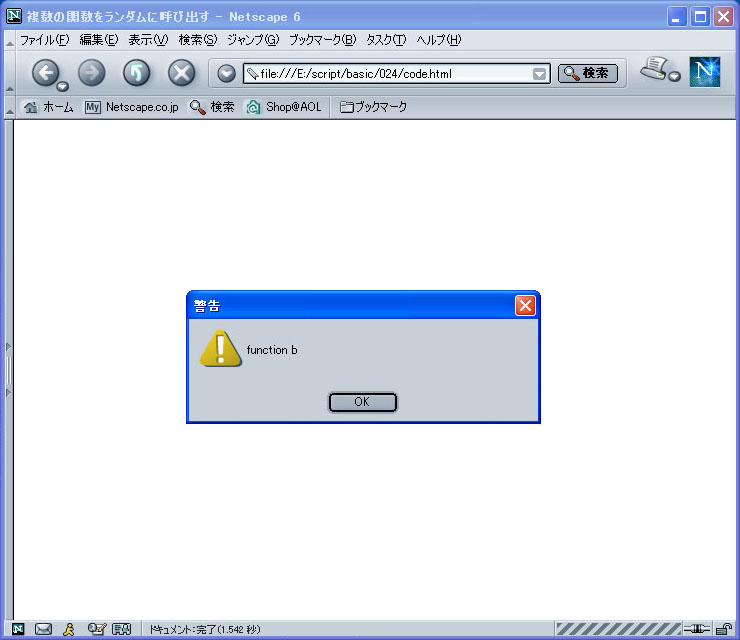
Task: Open the 表示(V) menu
Action: (148, 40)
